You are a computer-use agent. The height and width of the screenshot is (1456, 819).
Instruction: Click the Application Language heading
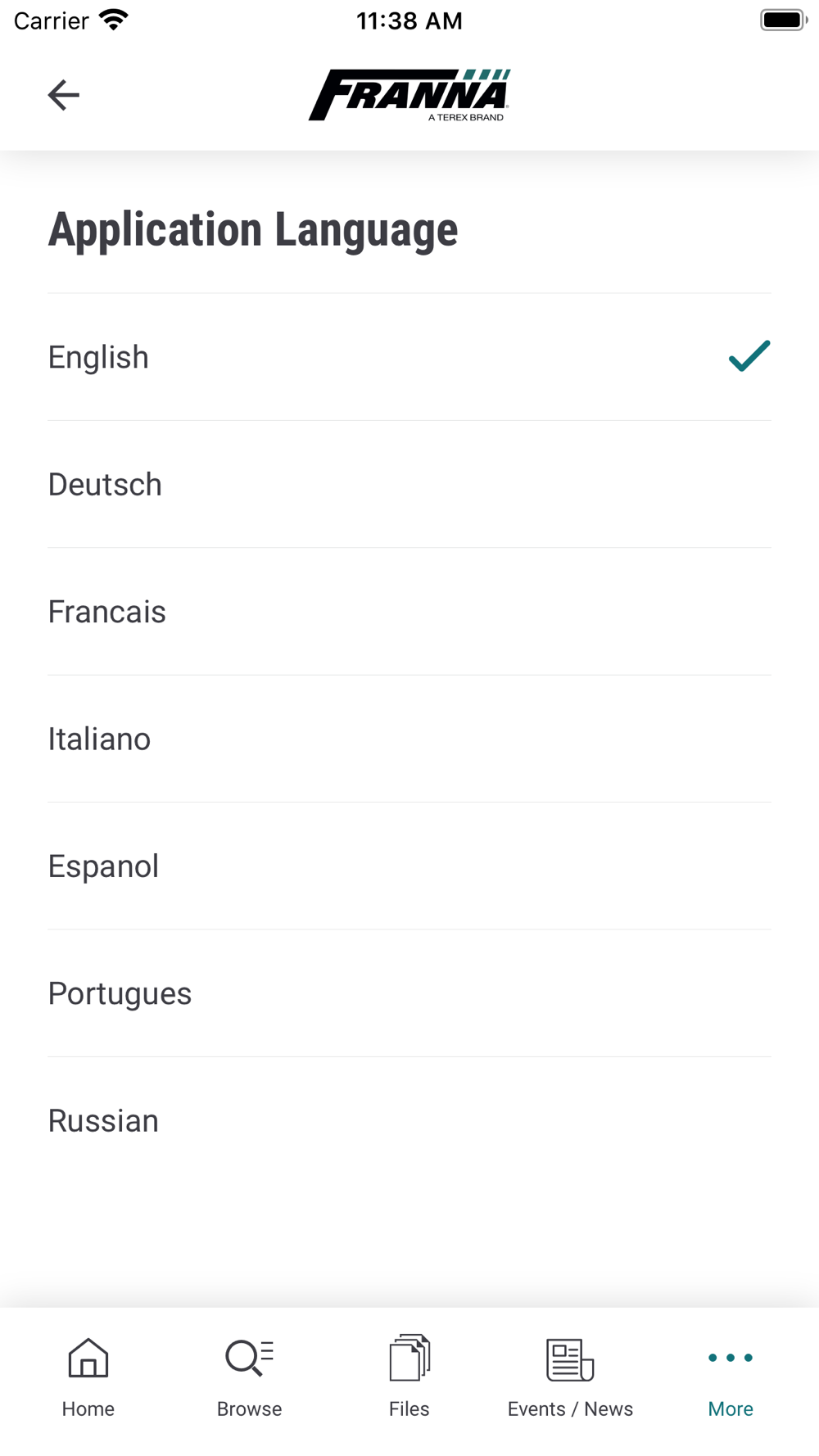pos(253,230)
